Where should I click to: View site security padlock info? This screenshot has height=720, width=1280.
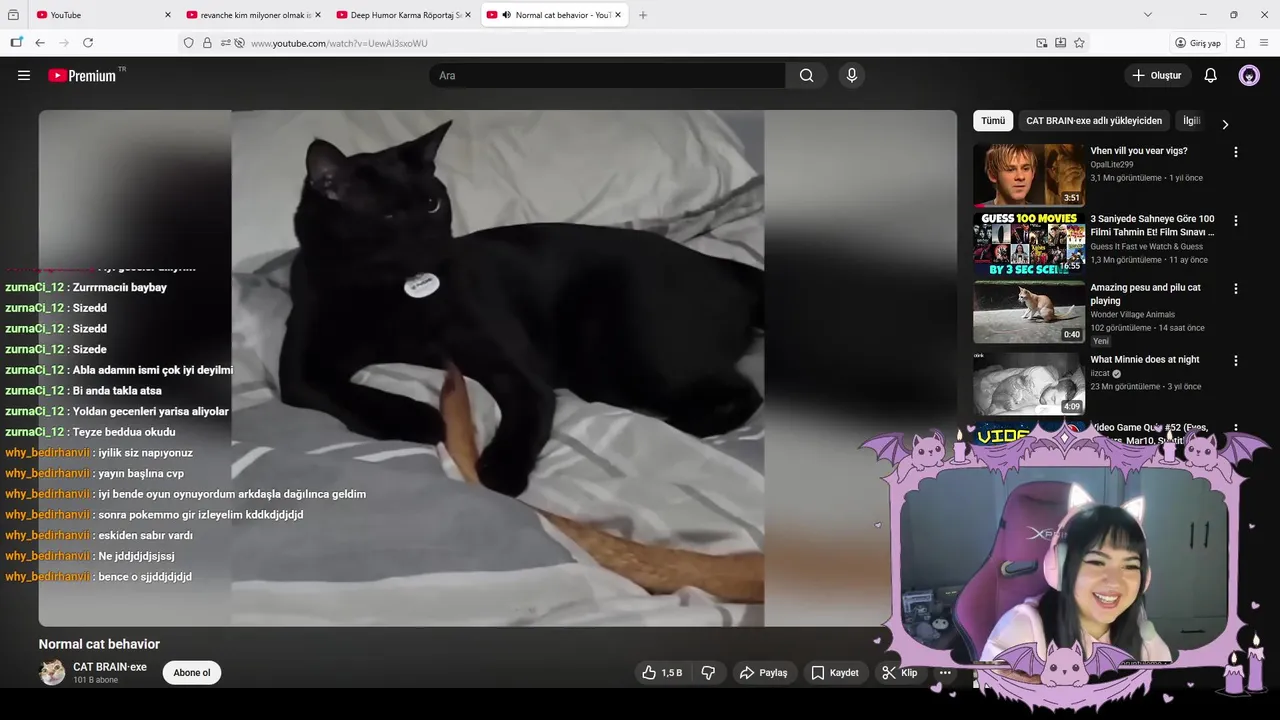coord(207,43)
